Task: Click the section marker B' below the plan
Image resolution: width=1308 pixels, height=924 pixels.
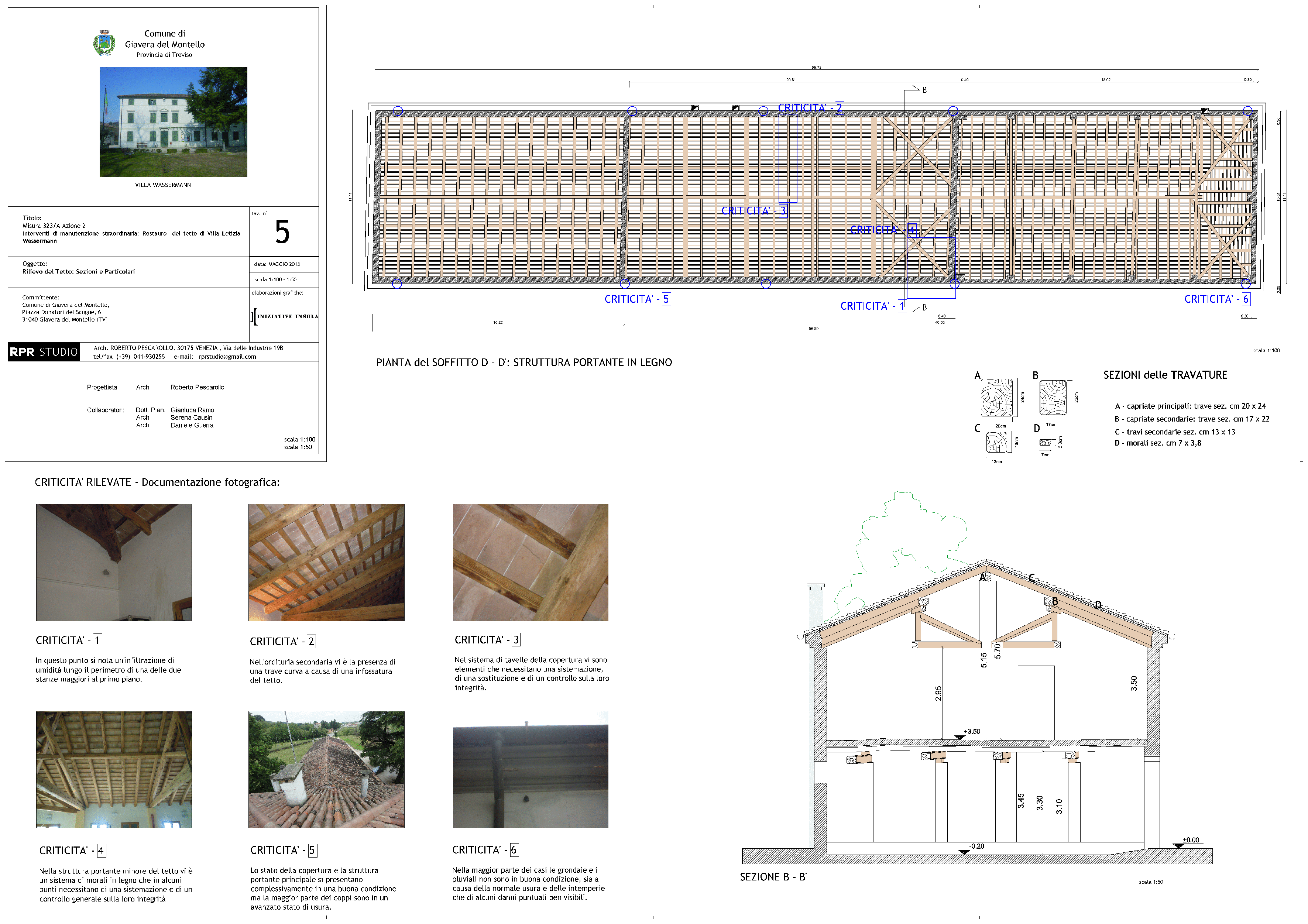Action: tap(925, 308)
